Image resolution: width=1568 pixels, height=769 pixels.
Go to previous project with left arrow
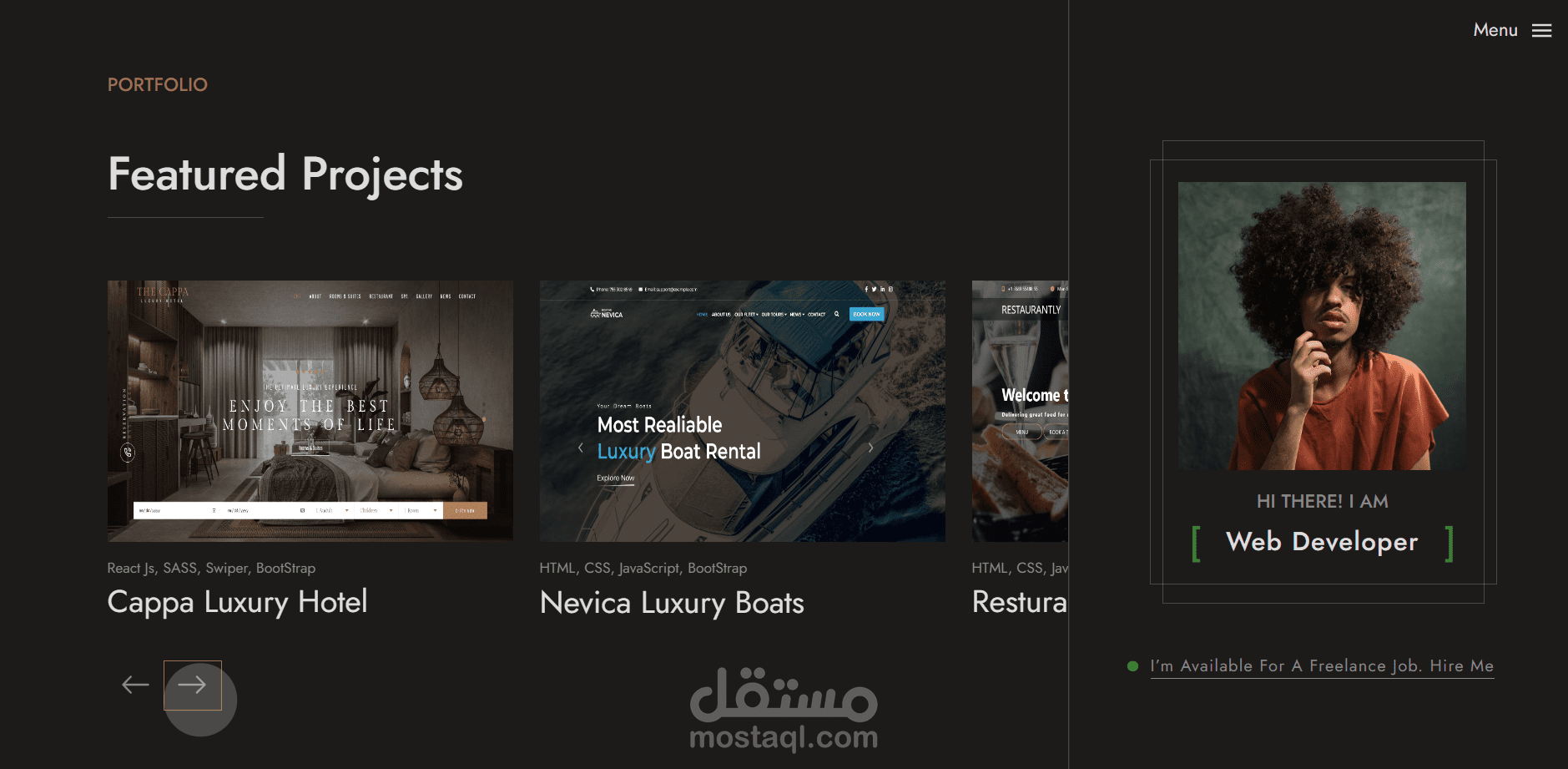coord(135,686)
